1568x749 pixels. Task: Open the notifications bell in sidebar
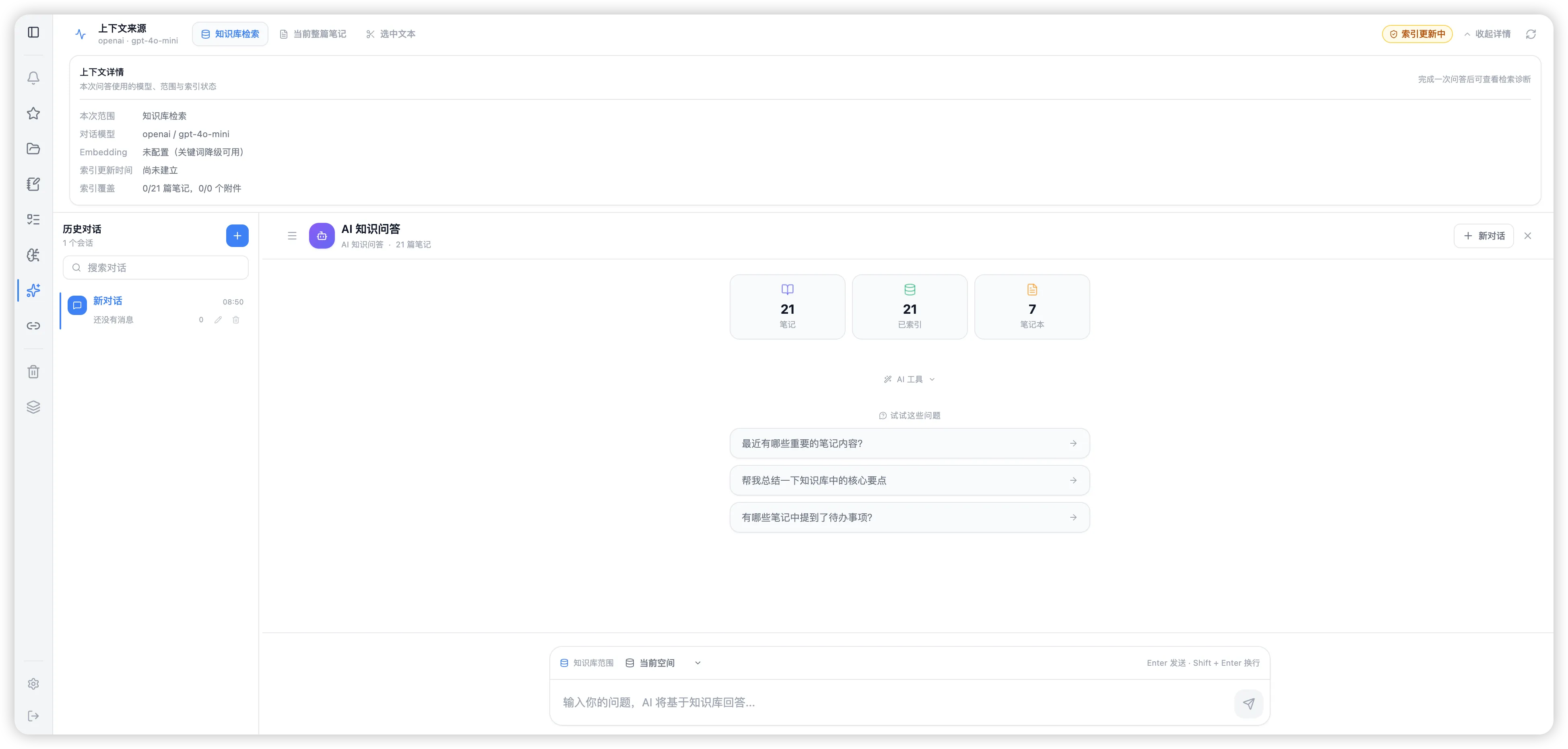coord(33,78)
